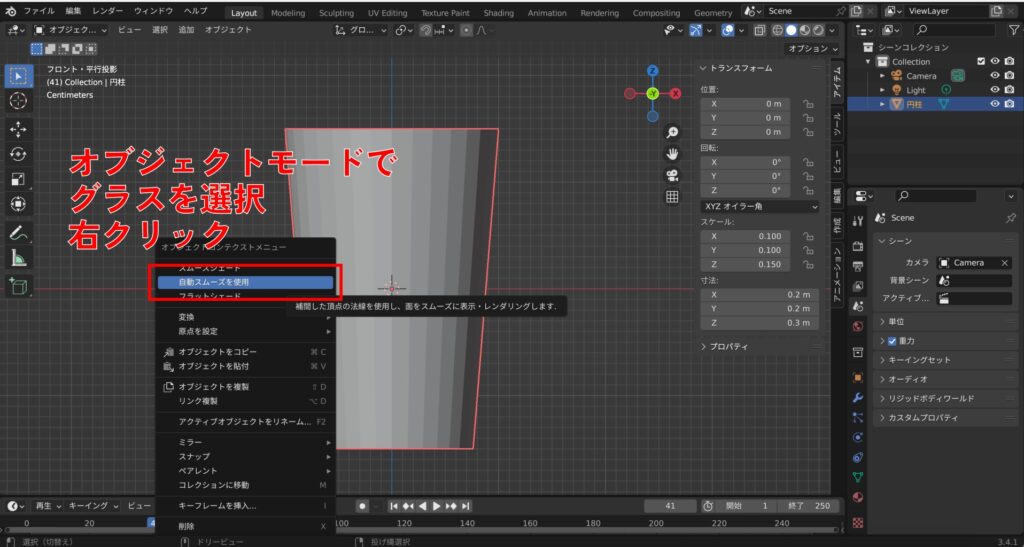Expand the 単位 units panel
This screenshot has width=1024, height=547.
895,322
